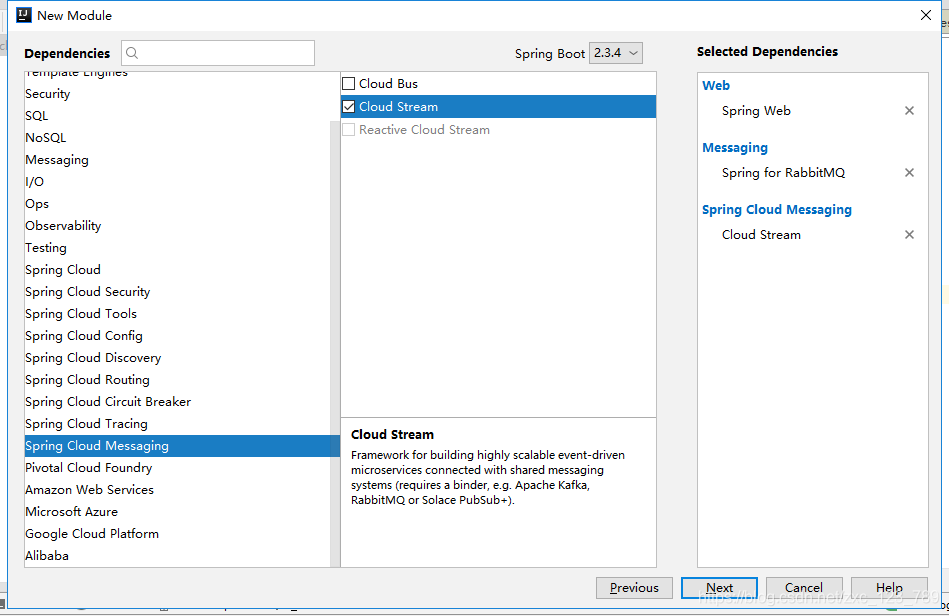Select the Alibaba category
Viewport: 949px width, 616px height.
pyautogui.click(x=178, y=555)
